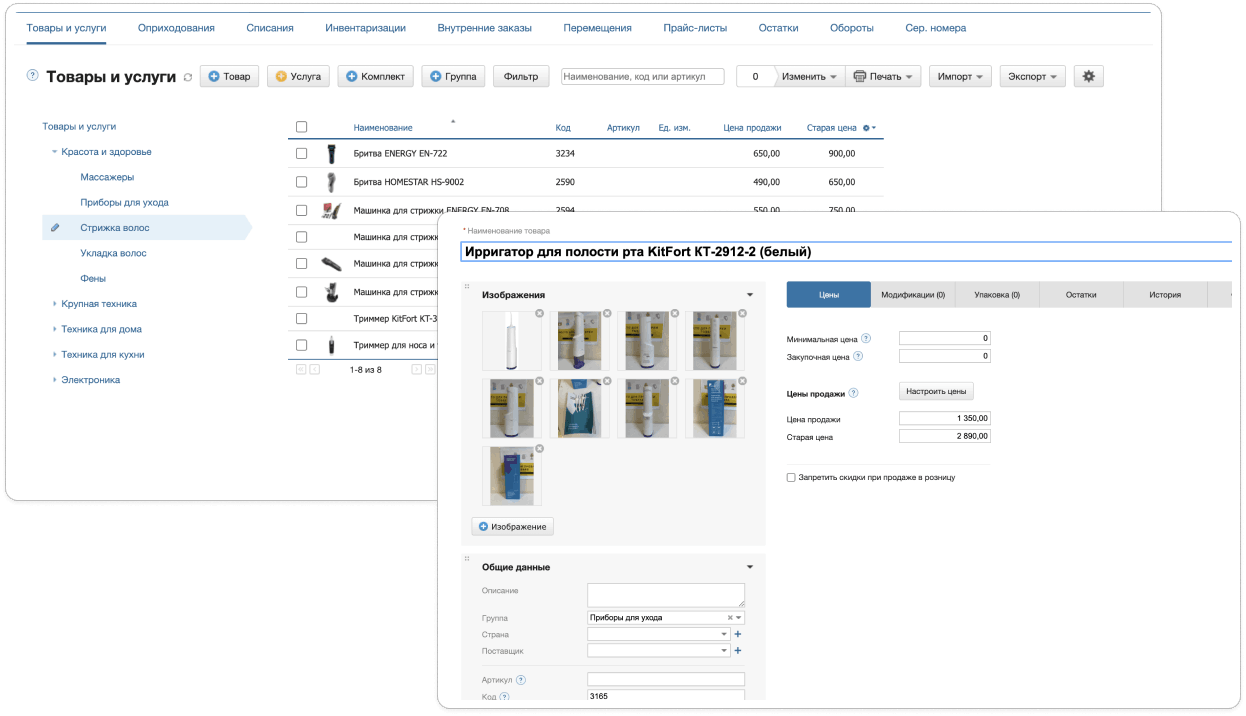The width and height of the screenshot is (1246, 716).
Task: Click the product picture for Триммер для носа
Action: (x=331, y=345)
